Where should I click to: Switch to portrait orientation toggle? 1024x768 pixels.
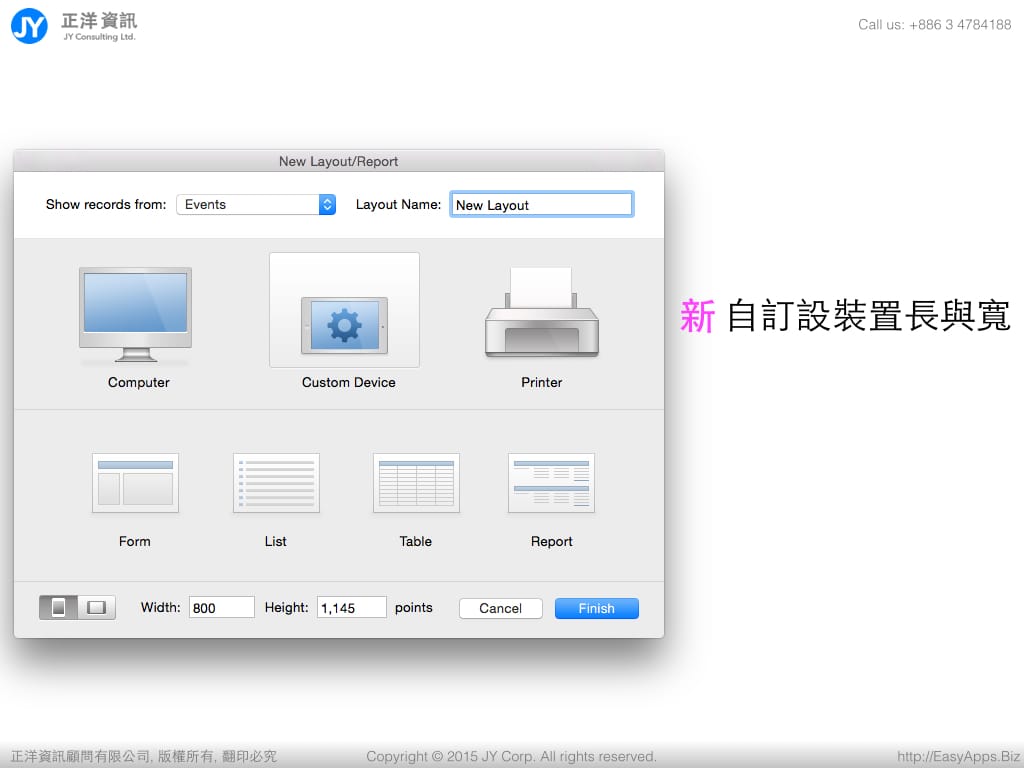pos(59,607)
